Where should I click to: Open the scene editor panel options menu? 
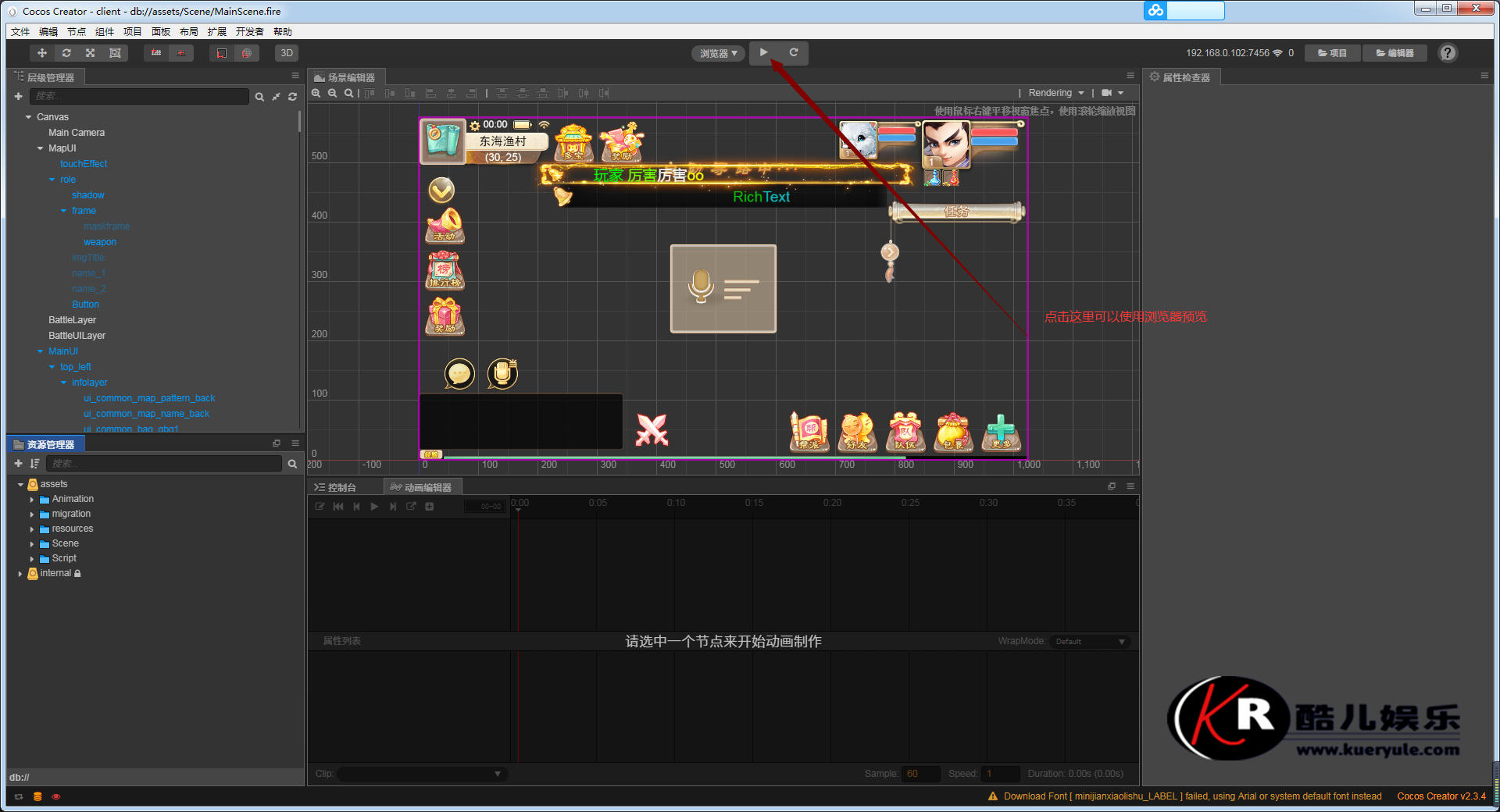(x=1130, y=76)
